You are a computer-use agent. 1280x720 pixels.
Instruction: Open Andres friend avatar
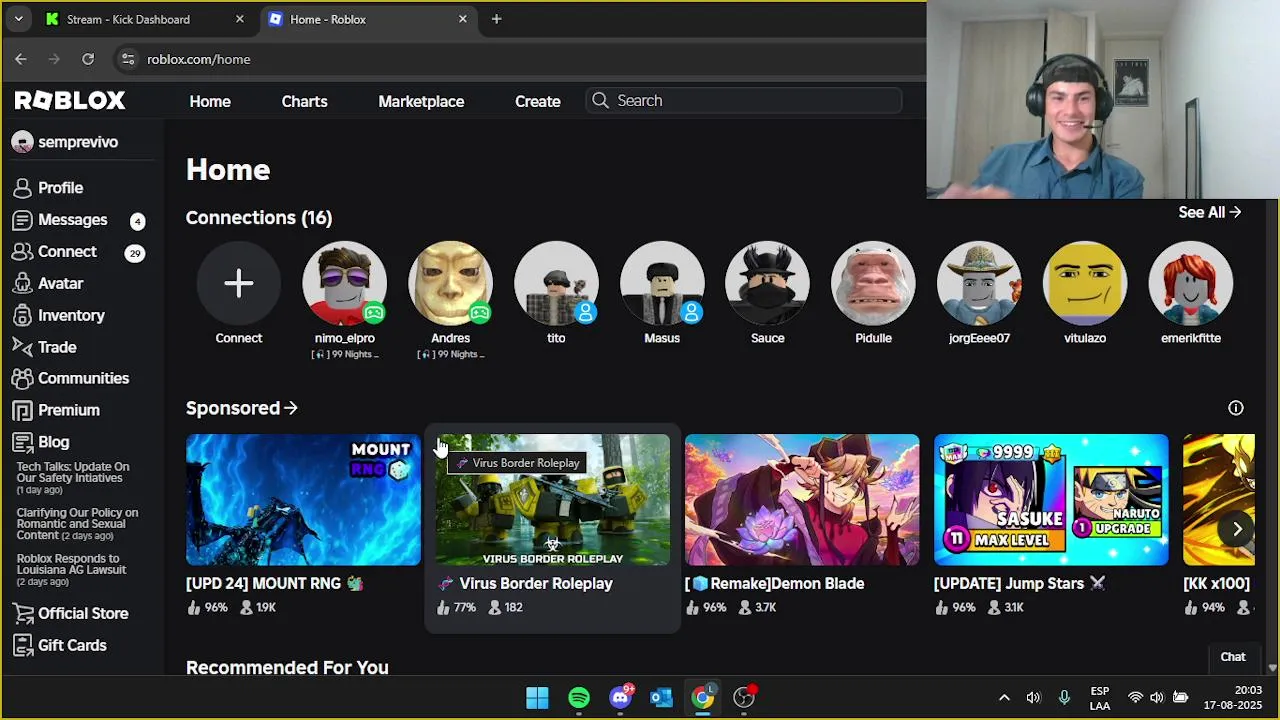450,283
